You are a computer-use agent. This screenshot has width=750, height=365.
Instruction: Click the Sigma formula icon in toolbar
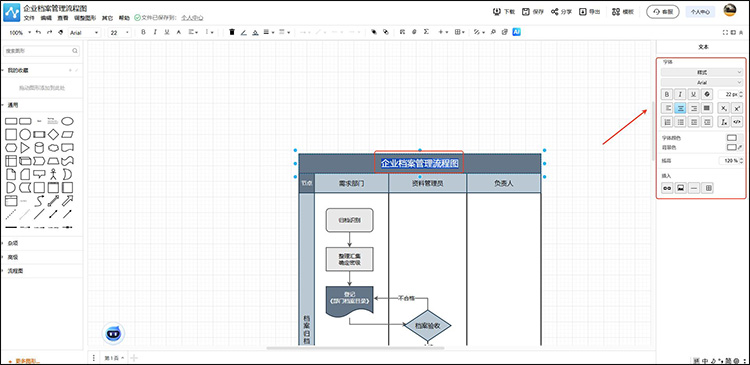[426, 32]
